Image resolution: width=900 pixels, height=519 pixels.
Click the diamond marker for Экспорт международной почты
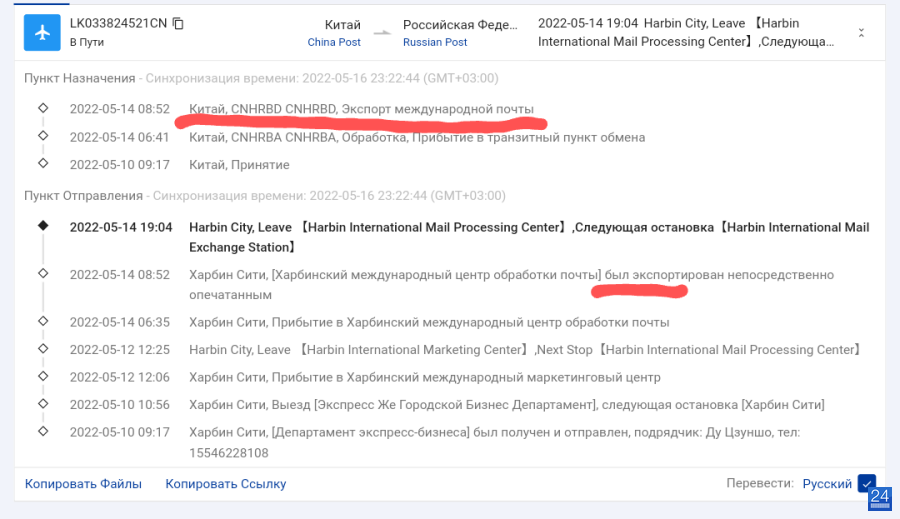pyautogui.click(x=43, y=108)
